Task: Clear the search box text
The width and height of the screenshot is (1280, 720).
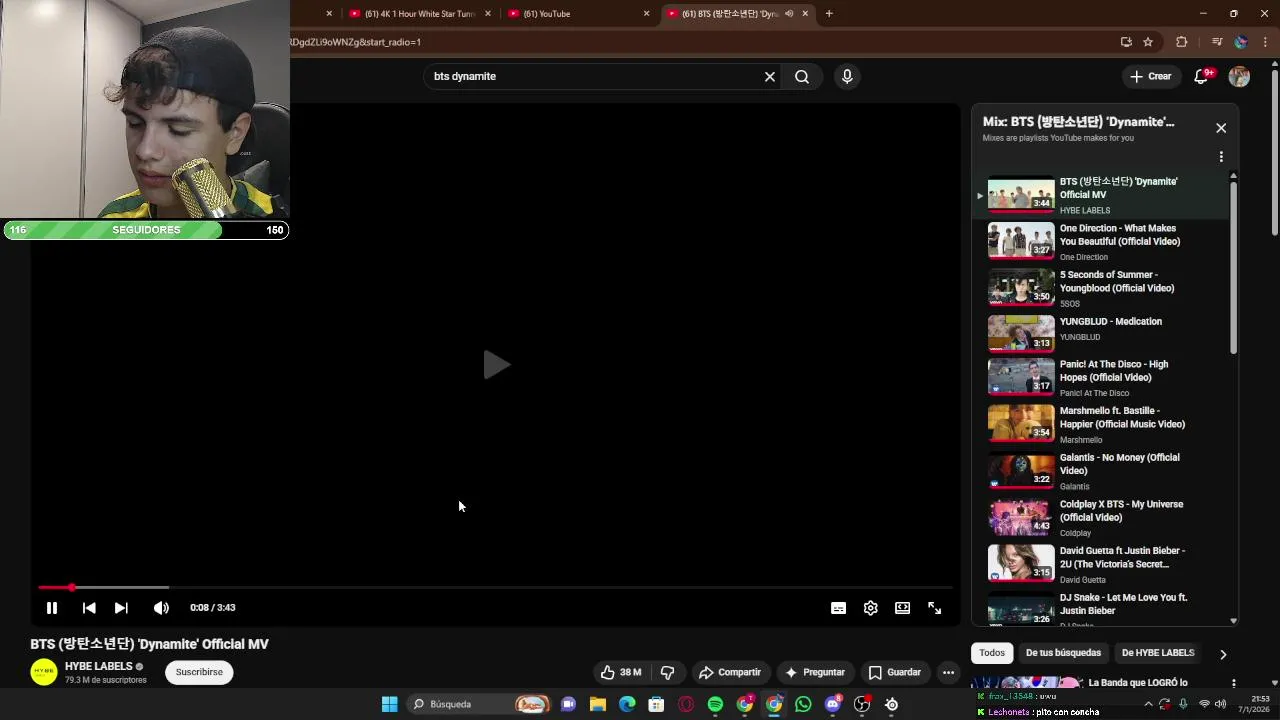Action: [x=770, y=77]
